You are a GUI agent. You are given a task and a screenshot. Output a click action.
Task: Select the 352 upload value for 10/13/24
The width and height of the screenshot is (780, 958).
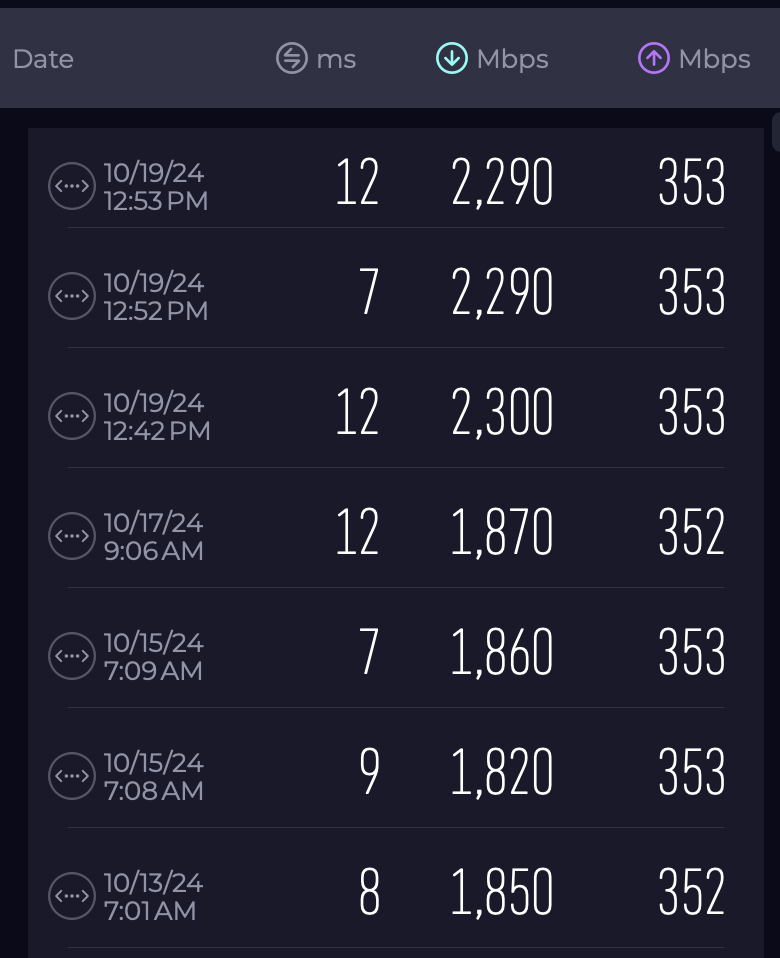point(691,892)
